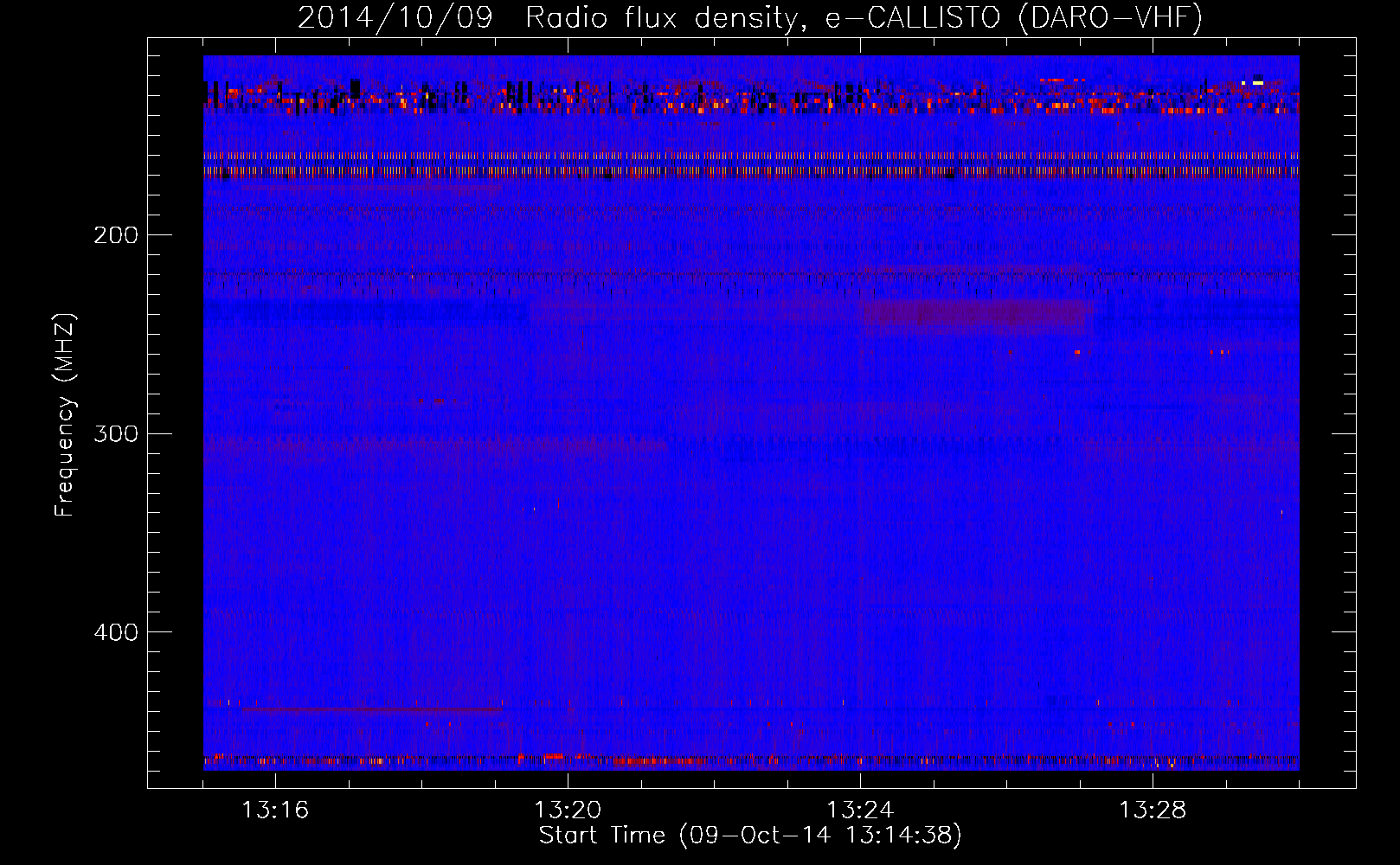1400x865 pixels.
Task: Click the plot title '2014/10/09 Radio flux density'
Action: 750,17
